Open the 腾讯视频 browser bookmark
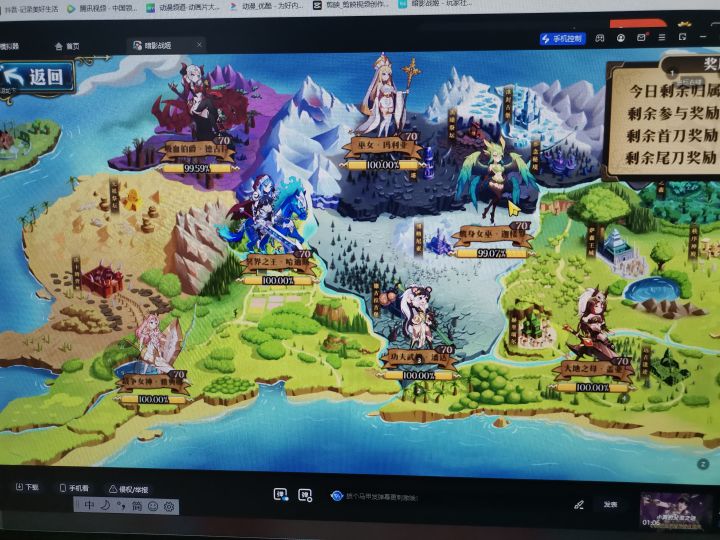720x540 pixels. click(102, 8)
